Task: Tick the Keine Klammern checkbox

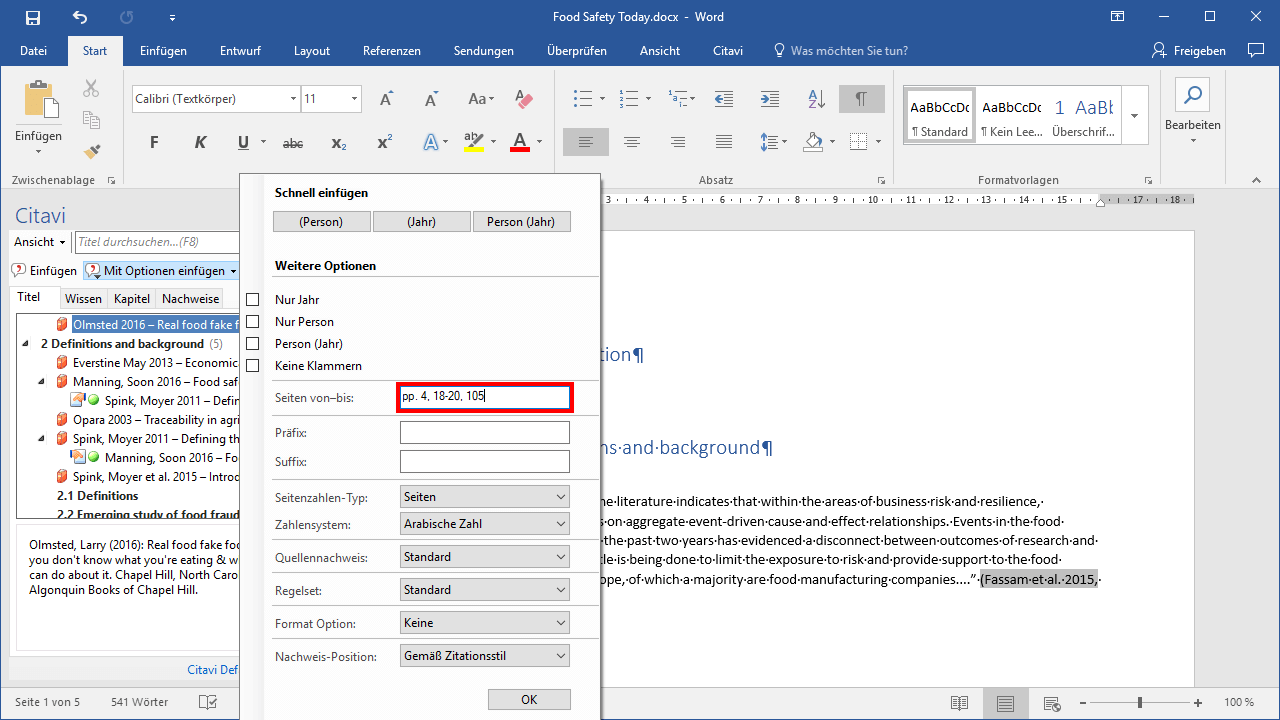Action: (253, 366)
